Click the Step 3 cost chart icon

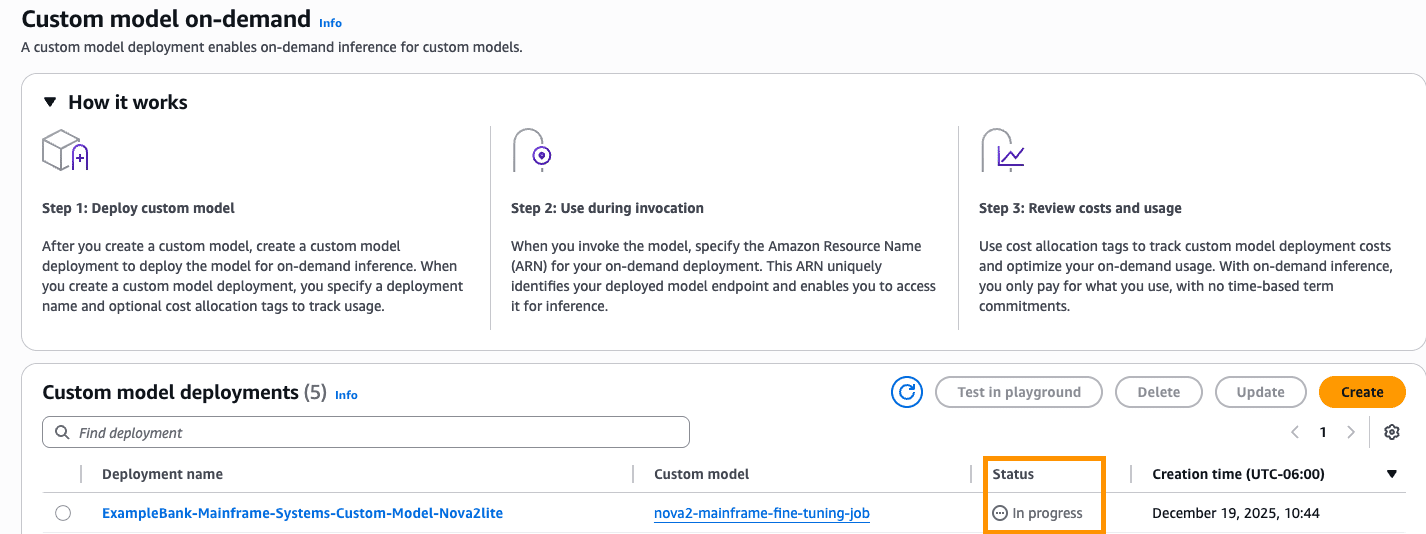coord(1002,150)
